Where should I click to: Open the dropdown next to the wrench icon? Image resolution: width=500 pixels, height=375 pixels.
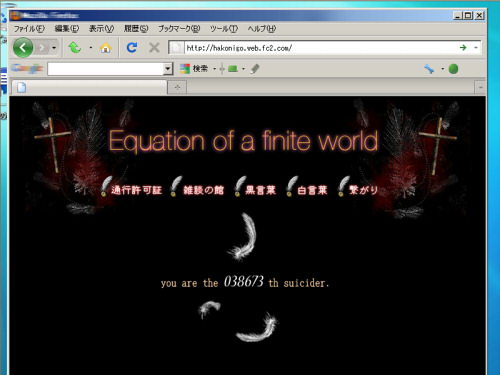(443, 69)
